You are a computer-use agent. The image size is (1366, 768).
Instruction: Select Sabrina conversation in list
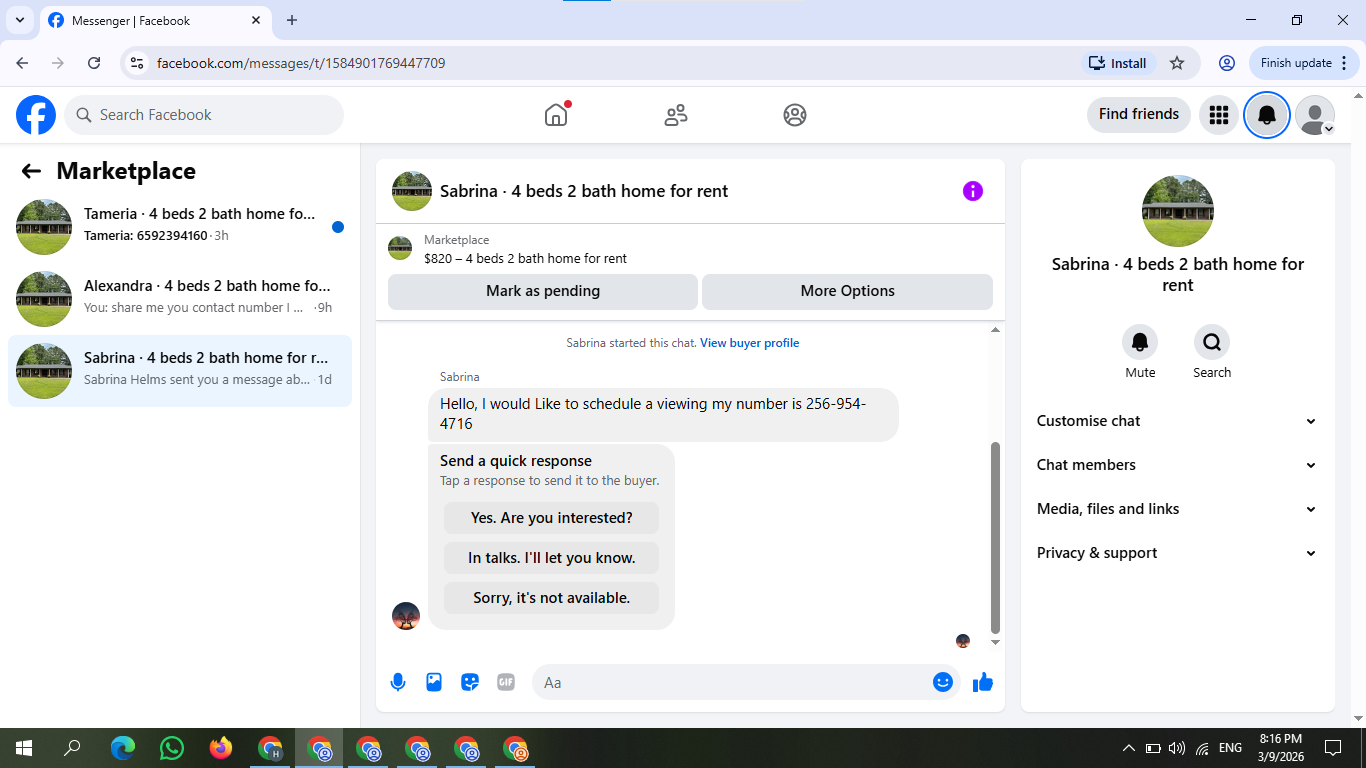pyautogui.click(x=180, y=371)
